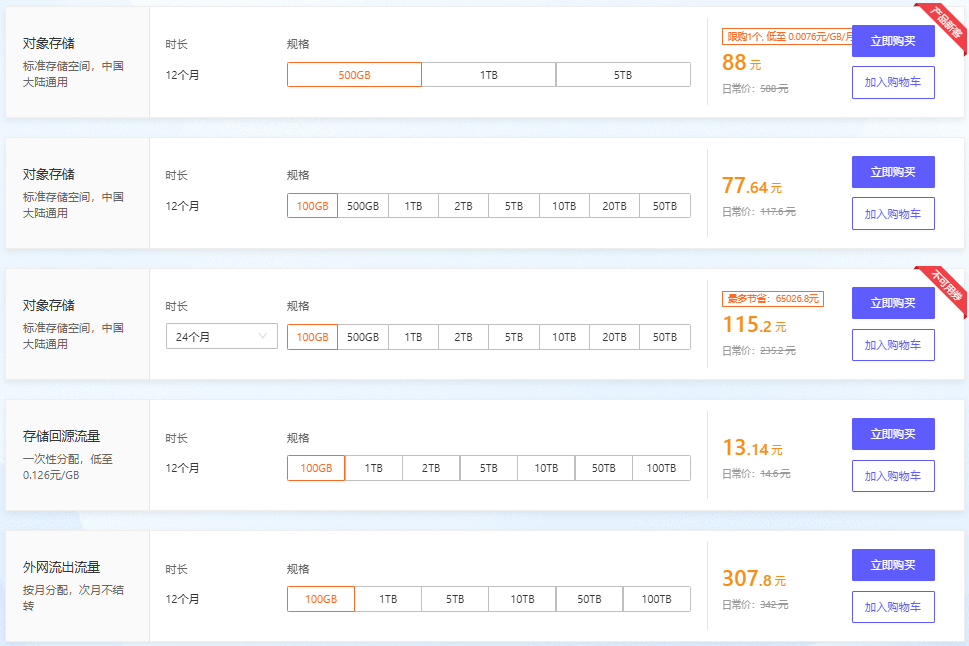Add 存储回源流量 package to cart
The image size is (969, 646).
coord(893,476)
